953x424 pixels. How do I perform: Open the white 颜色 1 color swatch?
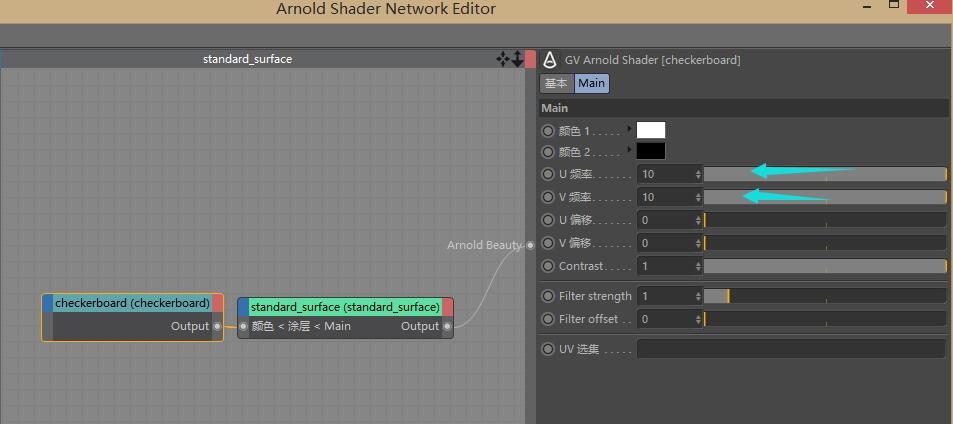click(651, 130)
